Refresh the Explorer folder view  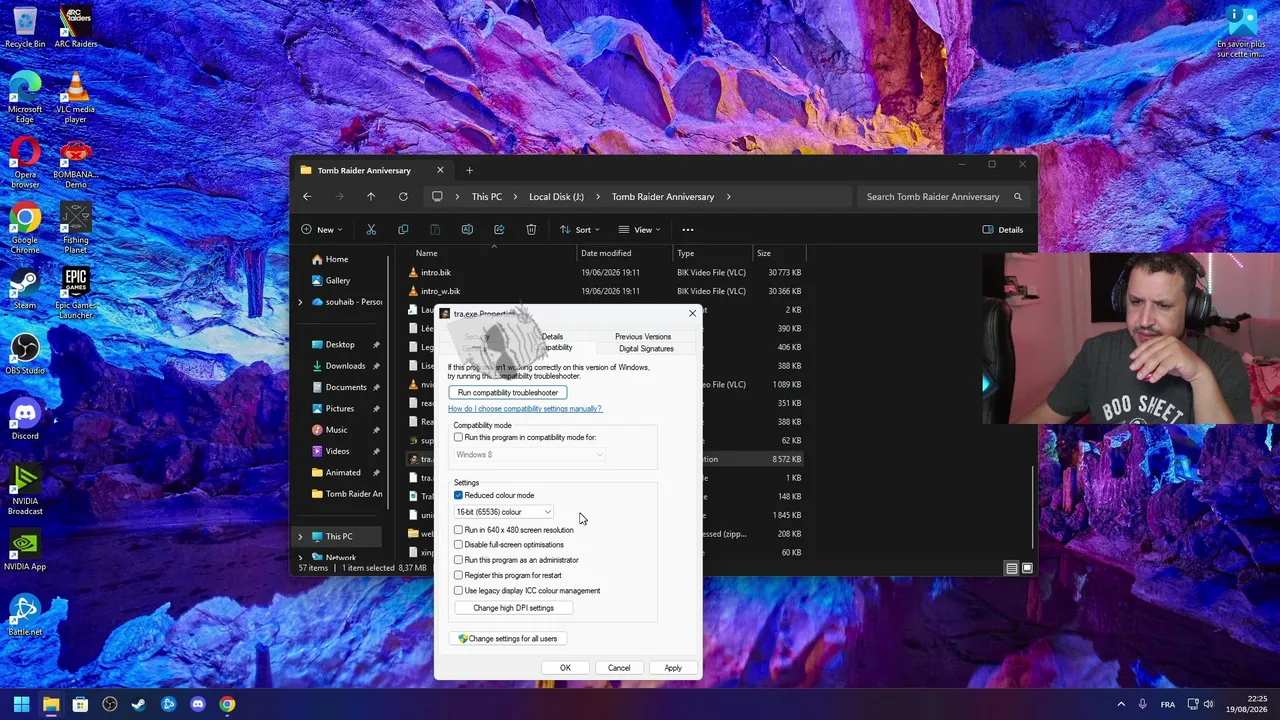click(x=403, y=197)
